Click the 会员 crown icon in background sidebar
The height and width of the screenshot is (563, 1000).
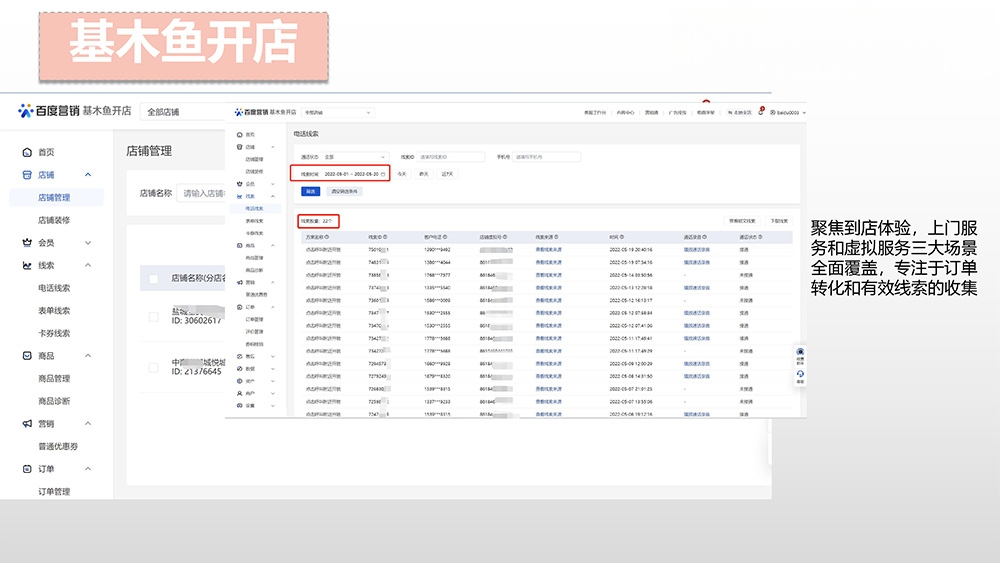tap(27, 243)
